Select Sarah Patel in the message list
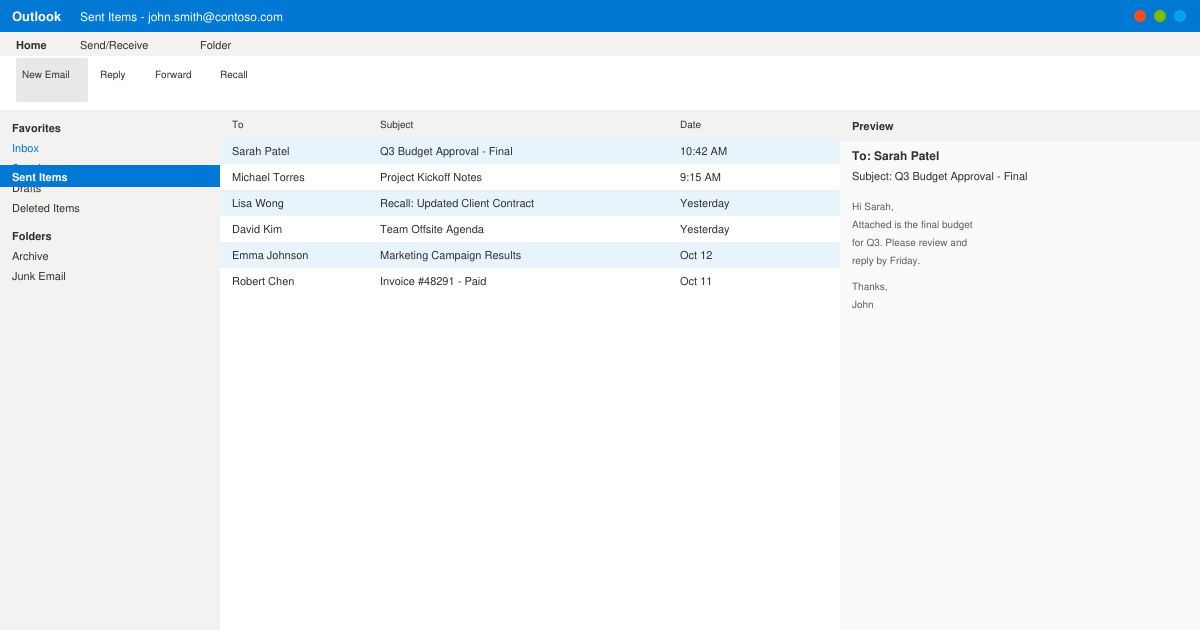Image resolution: width=1200 pixels, height=630 pixels. [x=261, y=151]
